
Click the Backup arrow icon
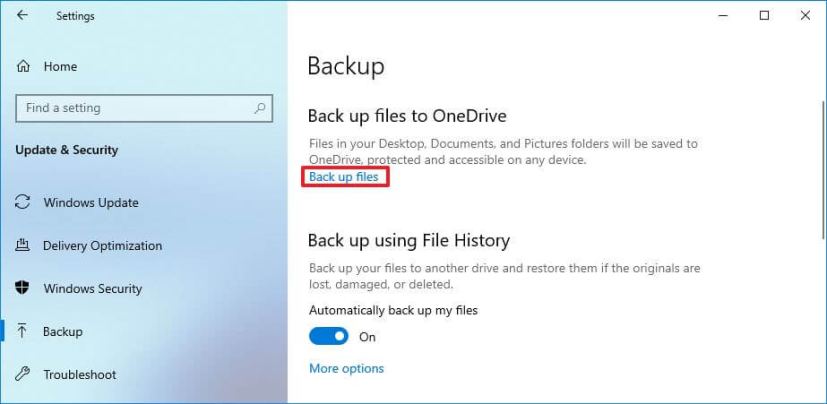coord(23,331)
